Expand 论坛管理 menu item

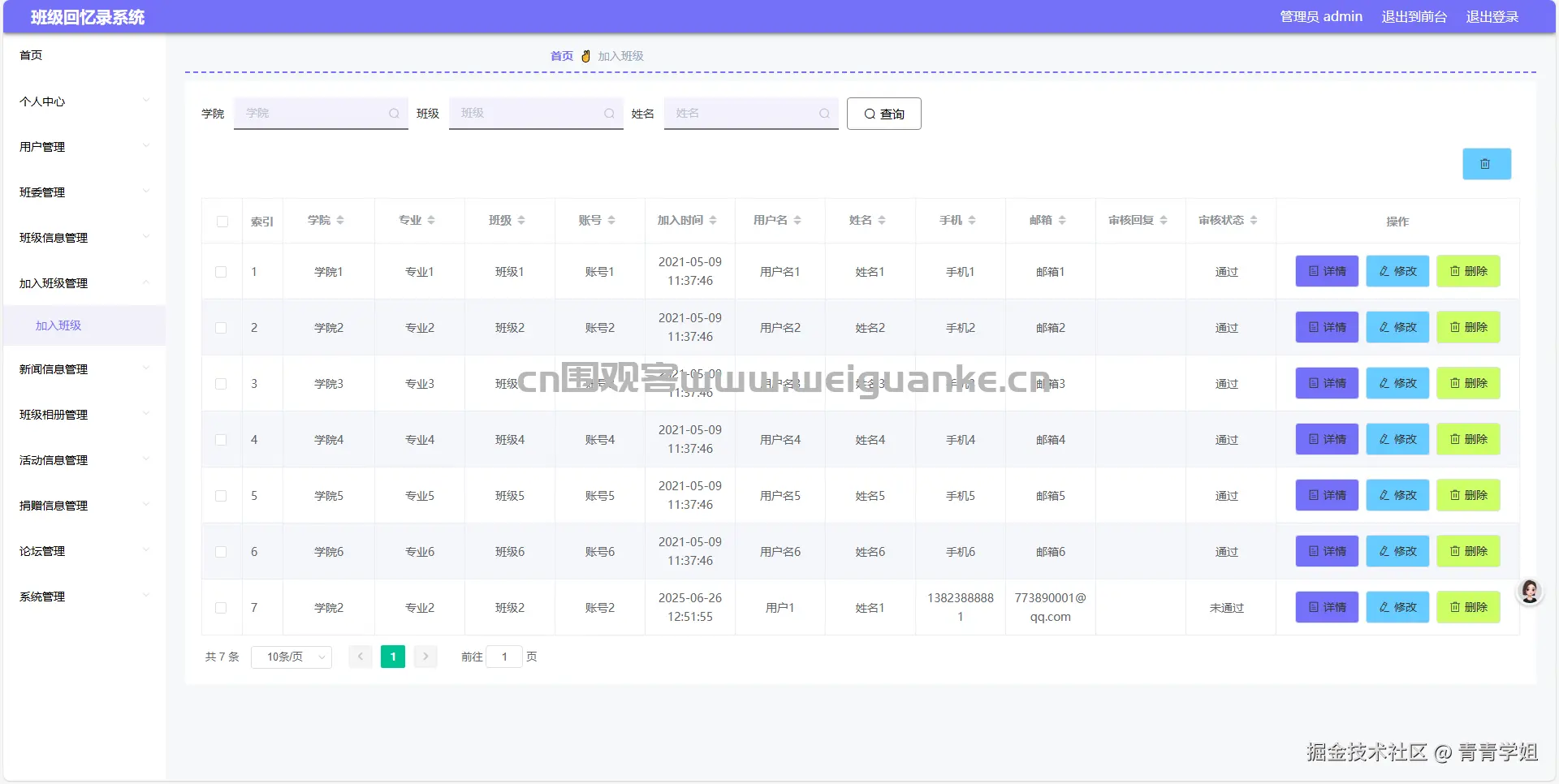pos(84,551)
